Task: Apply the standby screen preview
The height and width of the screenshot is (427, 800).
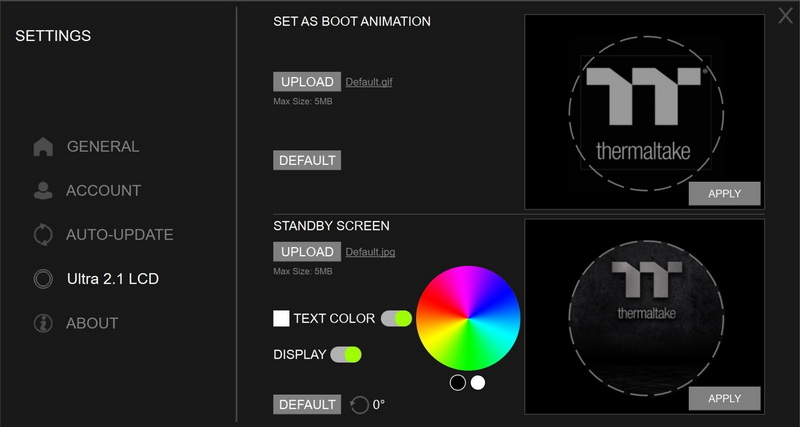Action: [724, 398]
